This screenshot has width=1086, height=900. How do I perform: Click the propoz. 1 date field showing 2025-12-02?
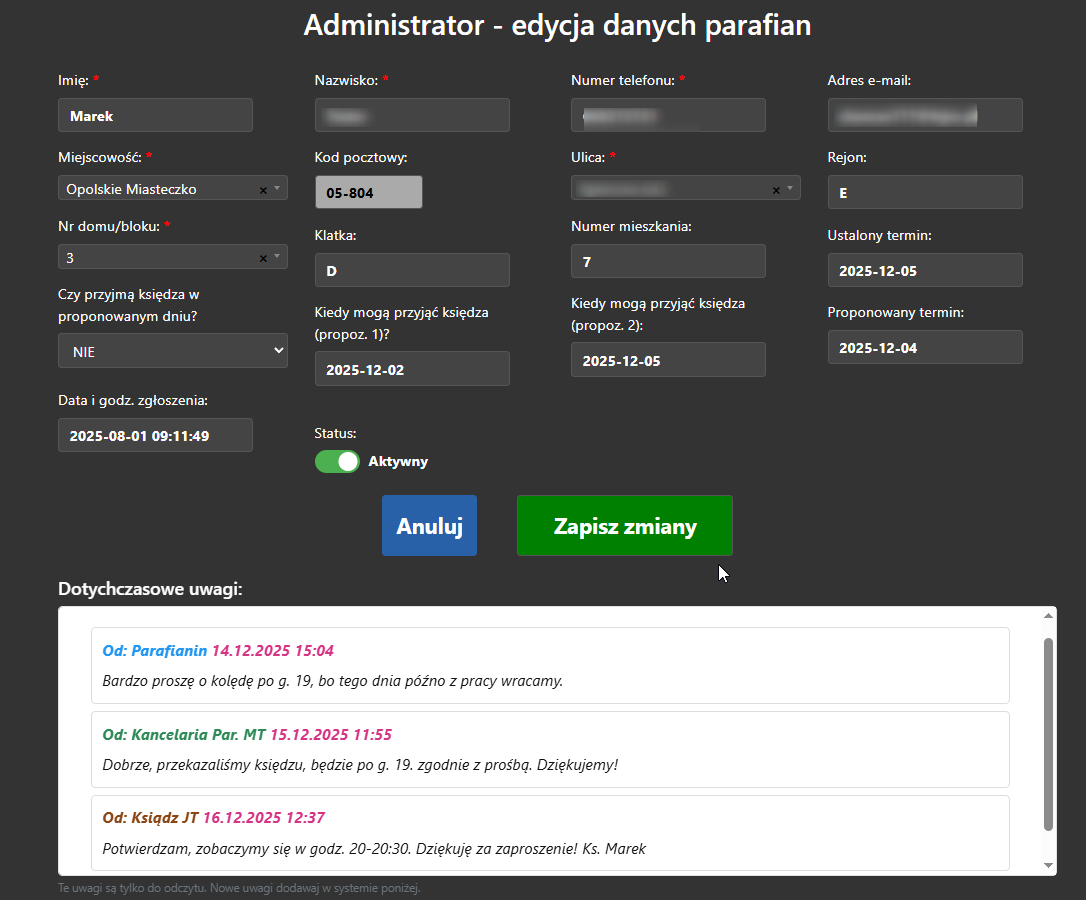tap(411, 368)
